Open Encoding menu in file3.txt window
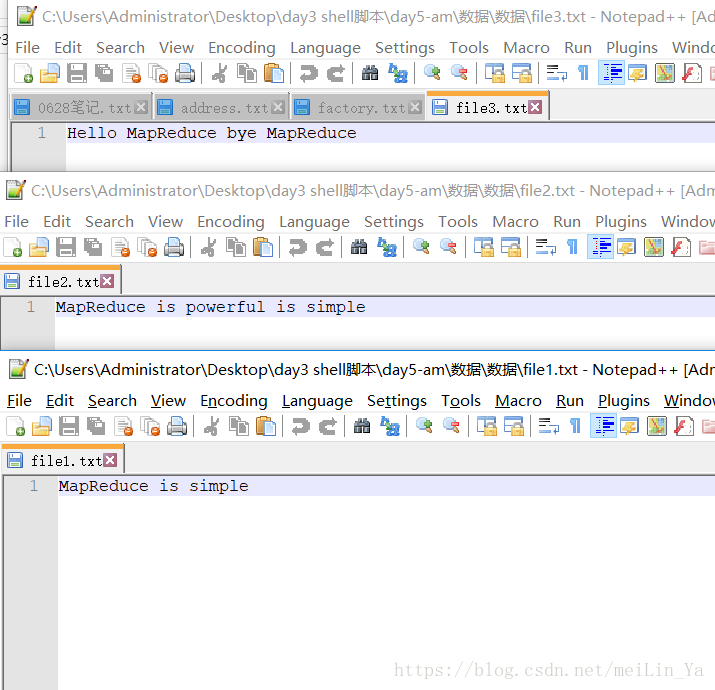This screenshot has height=690, width=715. pyautogui.click(x=242, y=47)
